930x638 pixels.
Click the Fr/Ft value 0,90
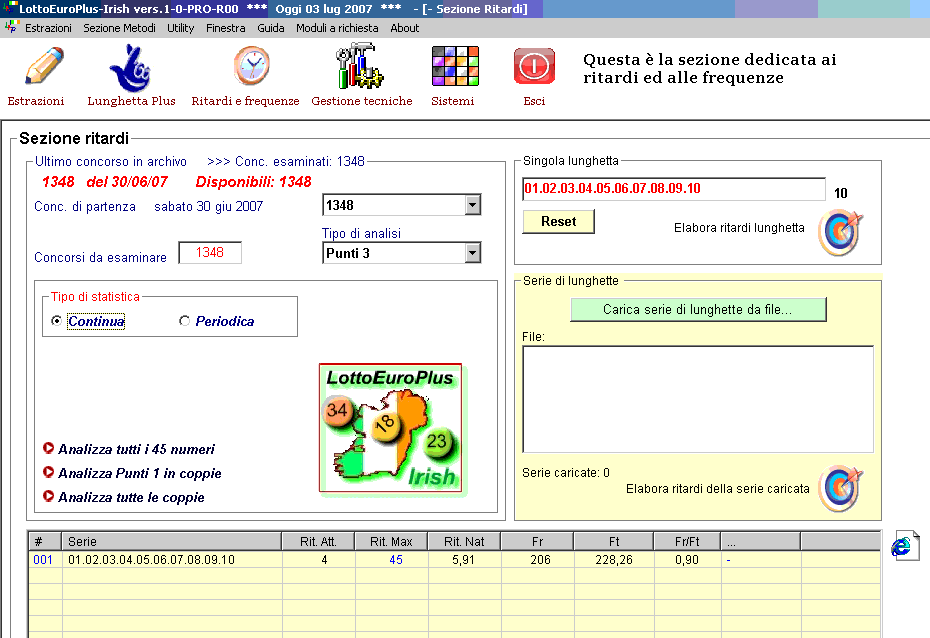[687, 560]
